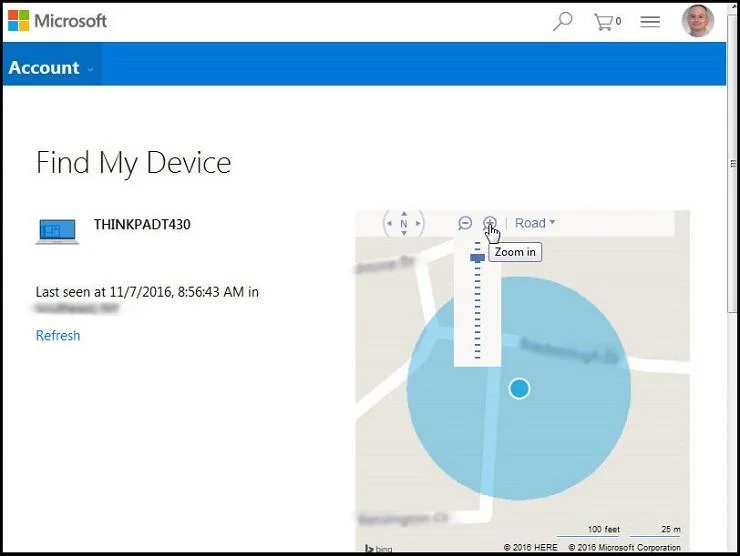Image resolution: width=740 pixels, height=556 pixels.
Task: Select the THINKPADT430 device name
Action: [x=142, y=224]
